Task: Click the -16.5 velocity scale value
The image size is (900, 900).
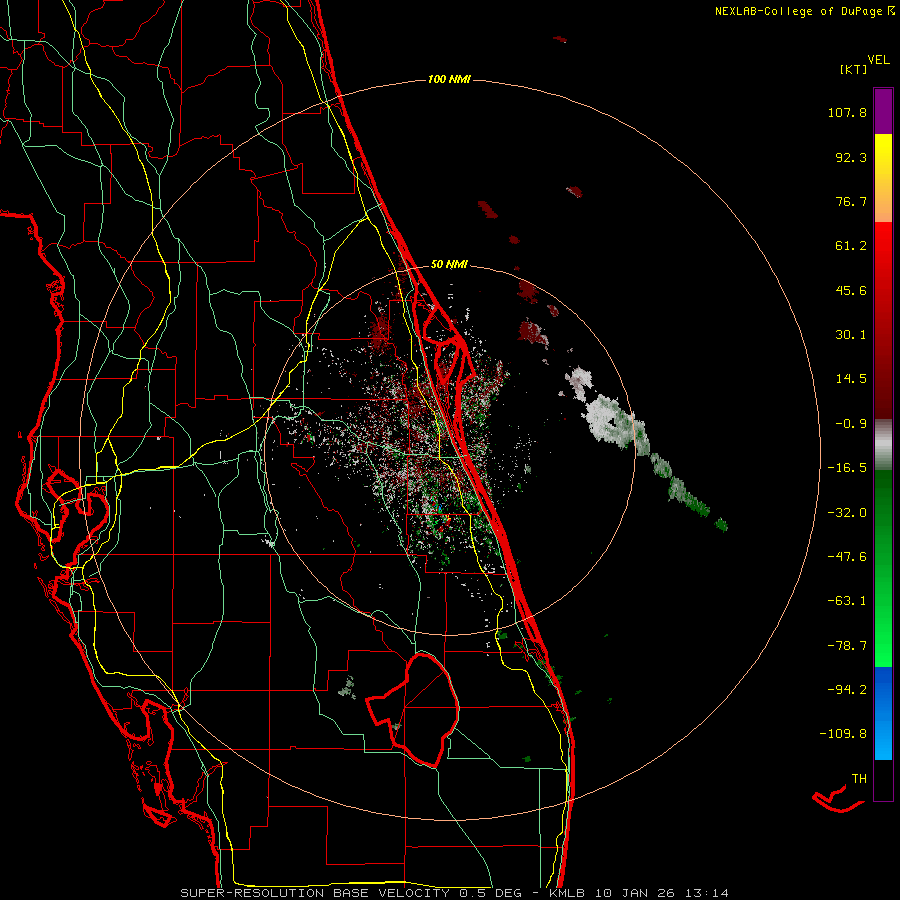Action: coord(847,468)
